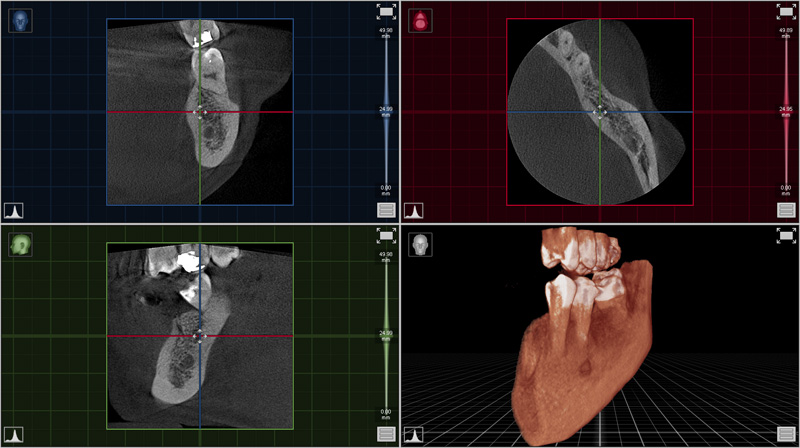The width and height of the screenshot is (800, 448).
Task: Click the crosshair center in the red view
Action: [600, 112]
